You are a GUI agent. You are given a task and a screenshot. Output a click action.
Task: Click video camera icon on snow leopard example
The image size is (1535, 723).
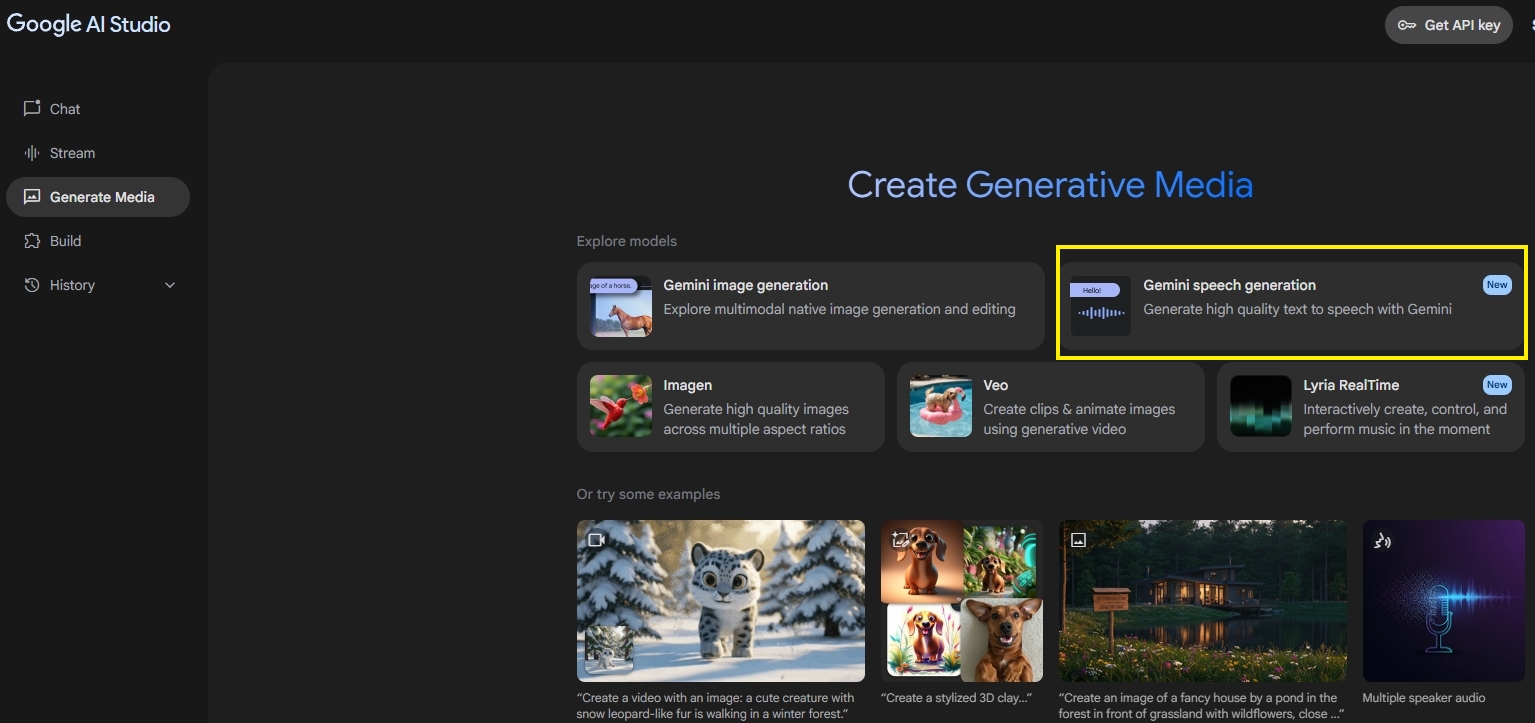pos(597,540)
